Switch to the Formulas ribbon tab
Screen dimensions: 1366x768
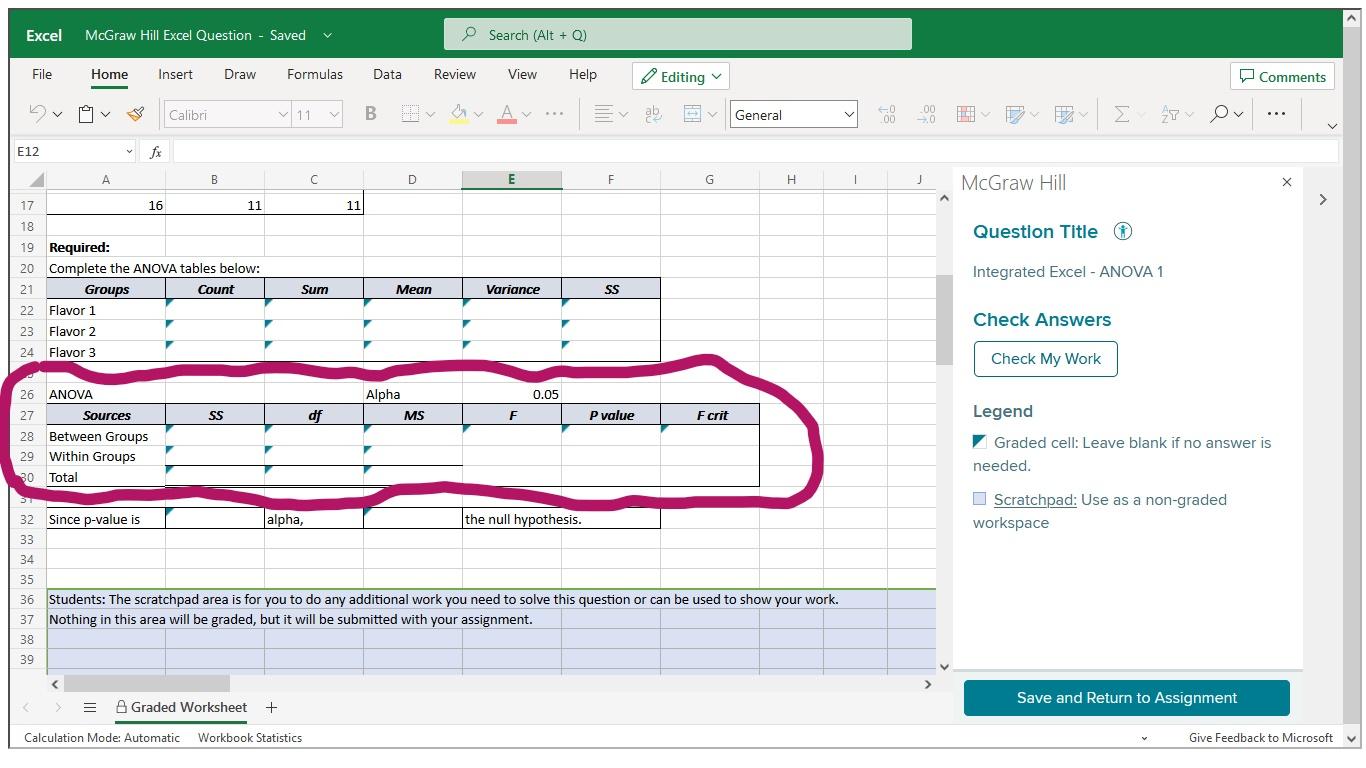tap(314, 73)
